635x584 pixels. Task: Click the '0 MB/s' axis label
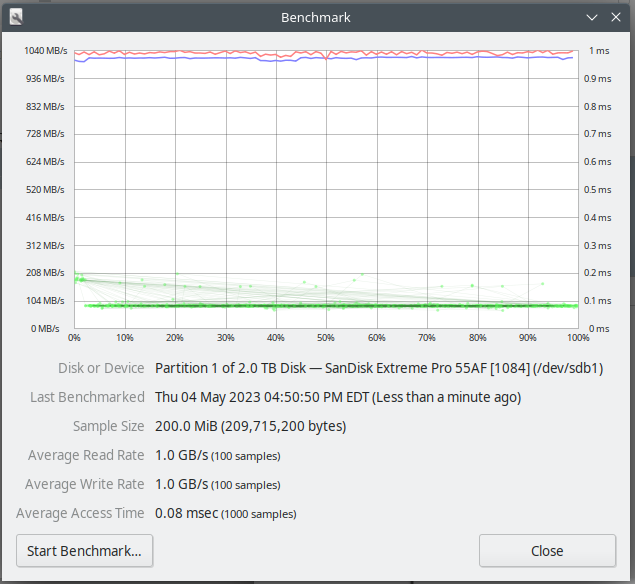(x=45, y=328)
